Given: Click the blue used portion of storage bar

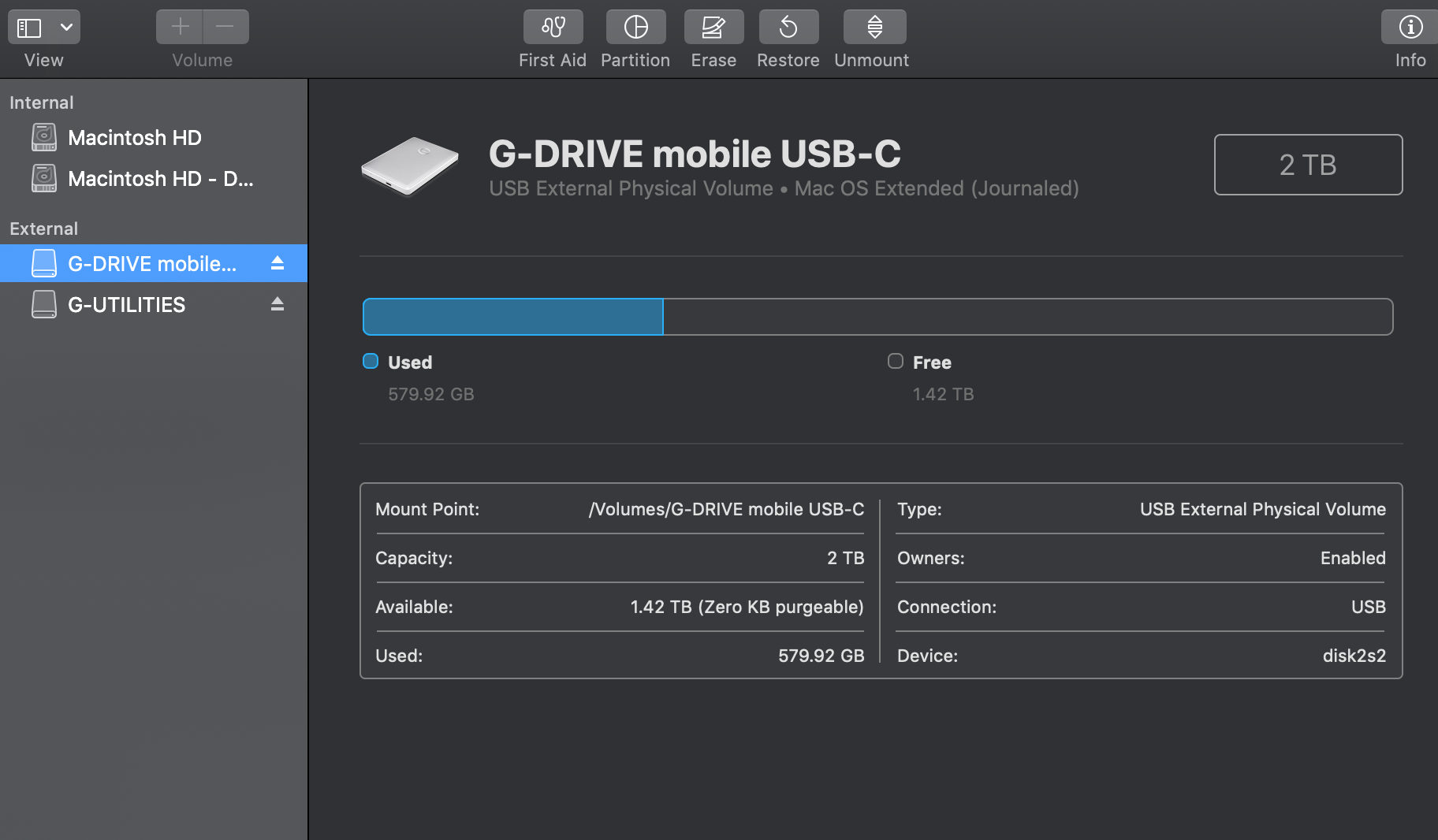Looking at the screenshot, I should coord(512,317).
